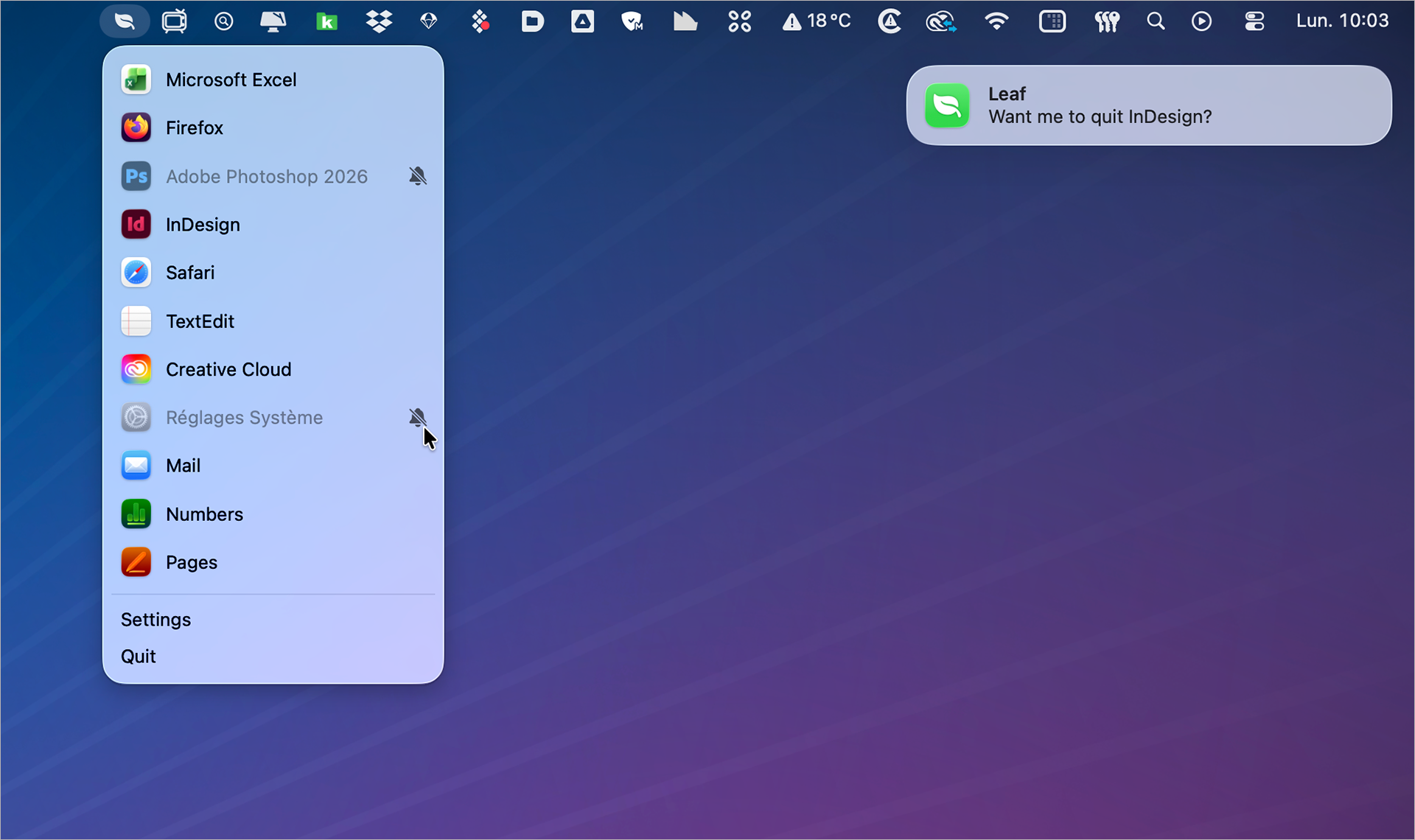The width and height of the screenshot is (1415, 840).
Task: Click the command-symbol menu bar icon
Action: (x=739, y=21)
